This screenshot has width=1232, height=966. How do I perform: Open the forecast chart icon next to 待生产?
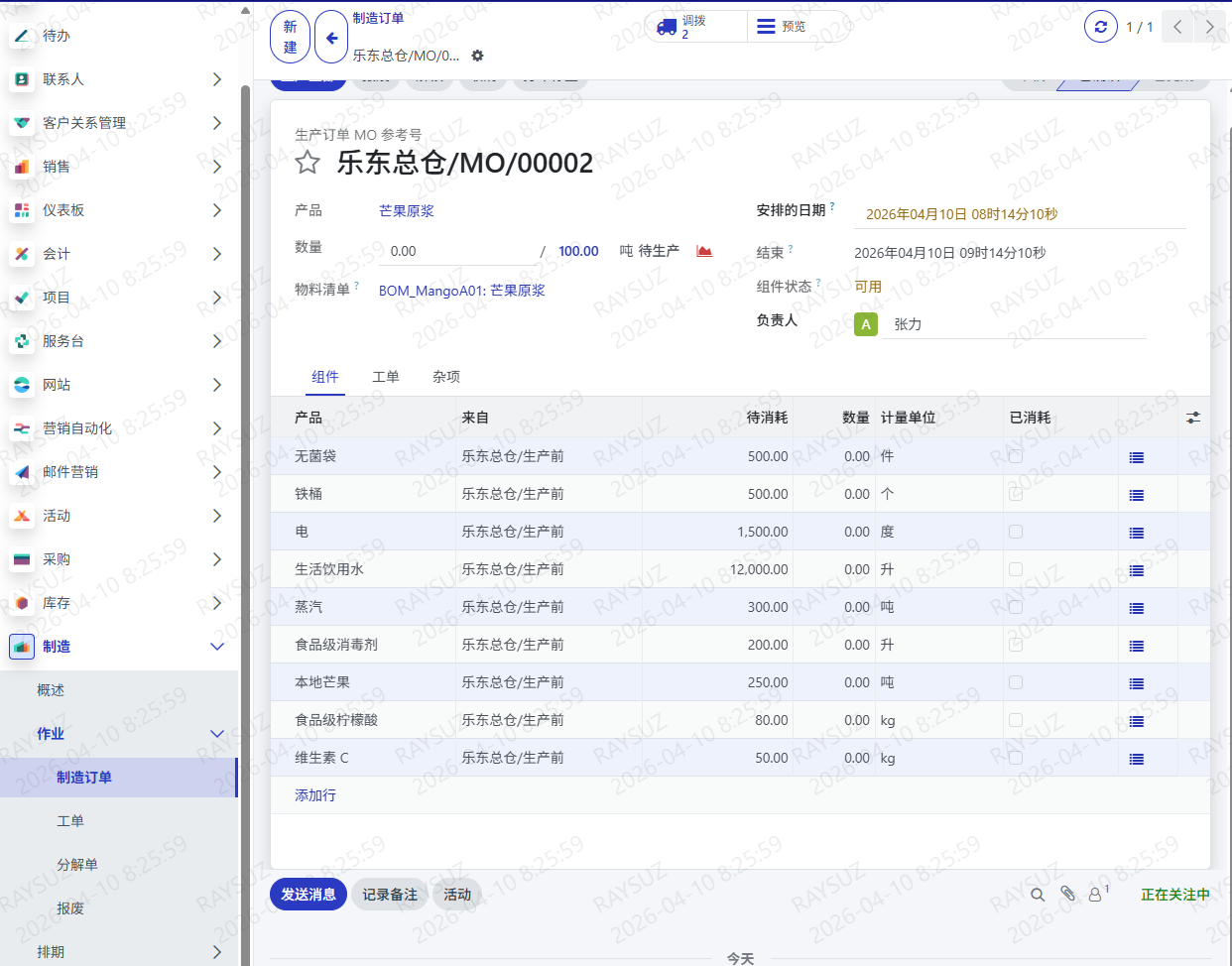tap(704, 251)
